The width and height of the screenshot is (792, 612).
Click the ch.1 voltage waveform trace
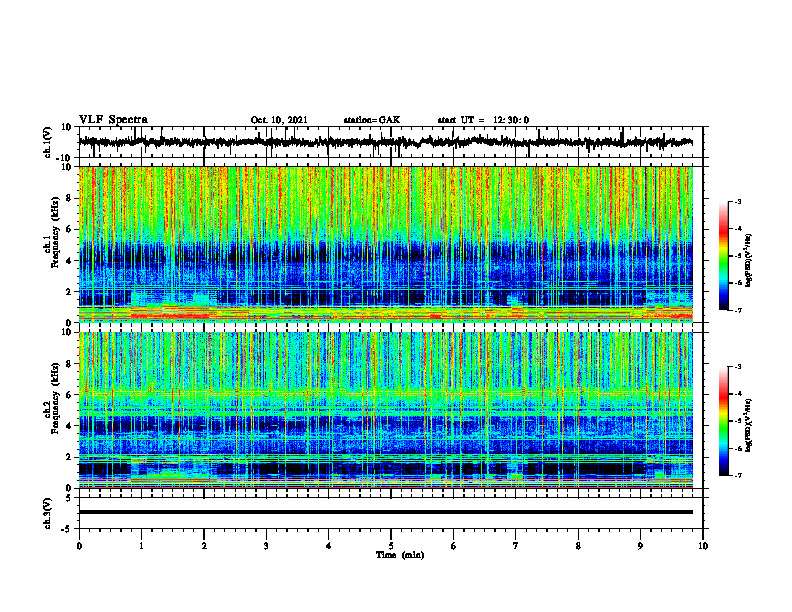pos(385,142)
